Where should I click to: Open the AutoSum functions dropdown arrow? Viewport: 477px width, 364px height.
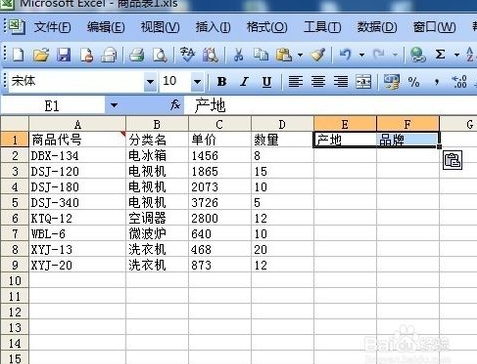pos(457,55)
